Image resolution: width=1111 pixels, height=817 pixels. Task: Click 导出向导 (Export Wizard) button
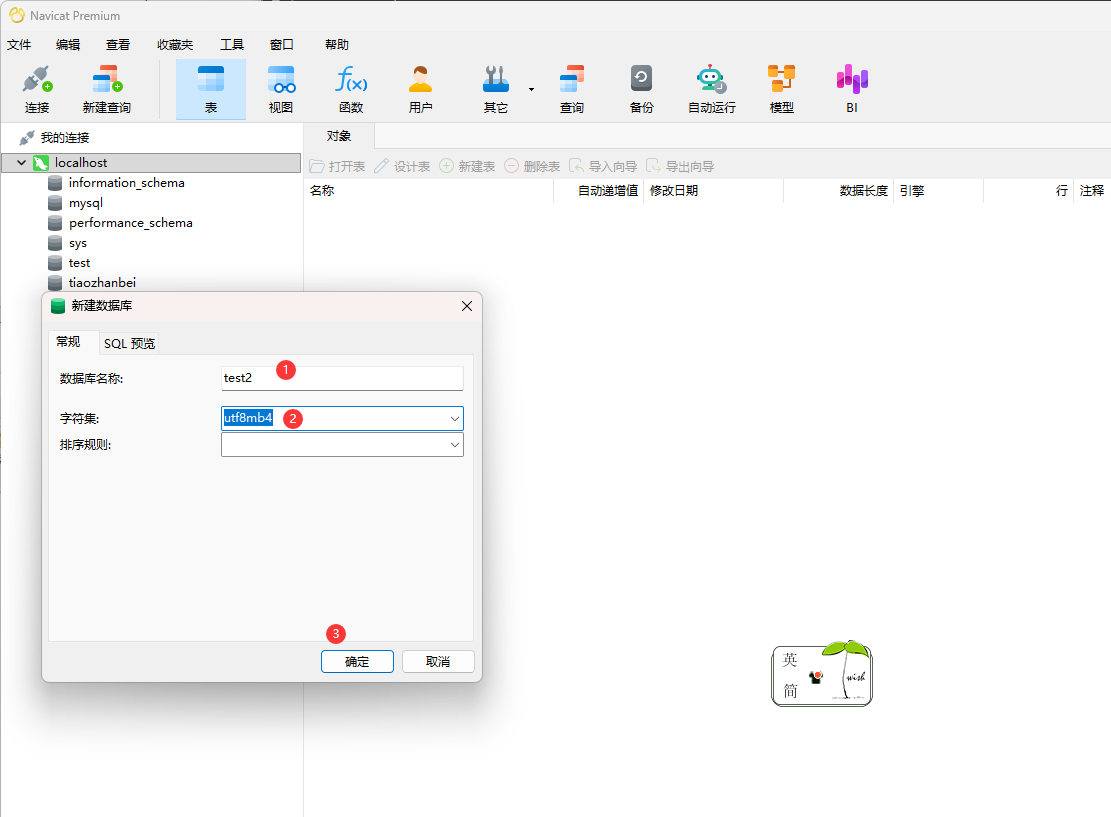tap(680, 167)
